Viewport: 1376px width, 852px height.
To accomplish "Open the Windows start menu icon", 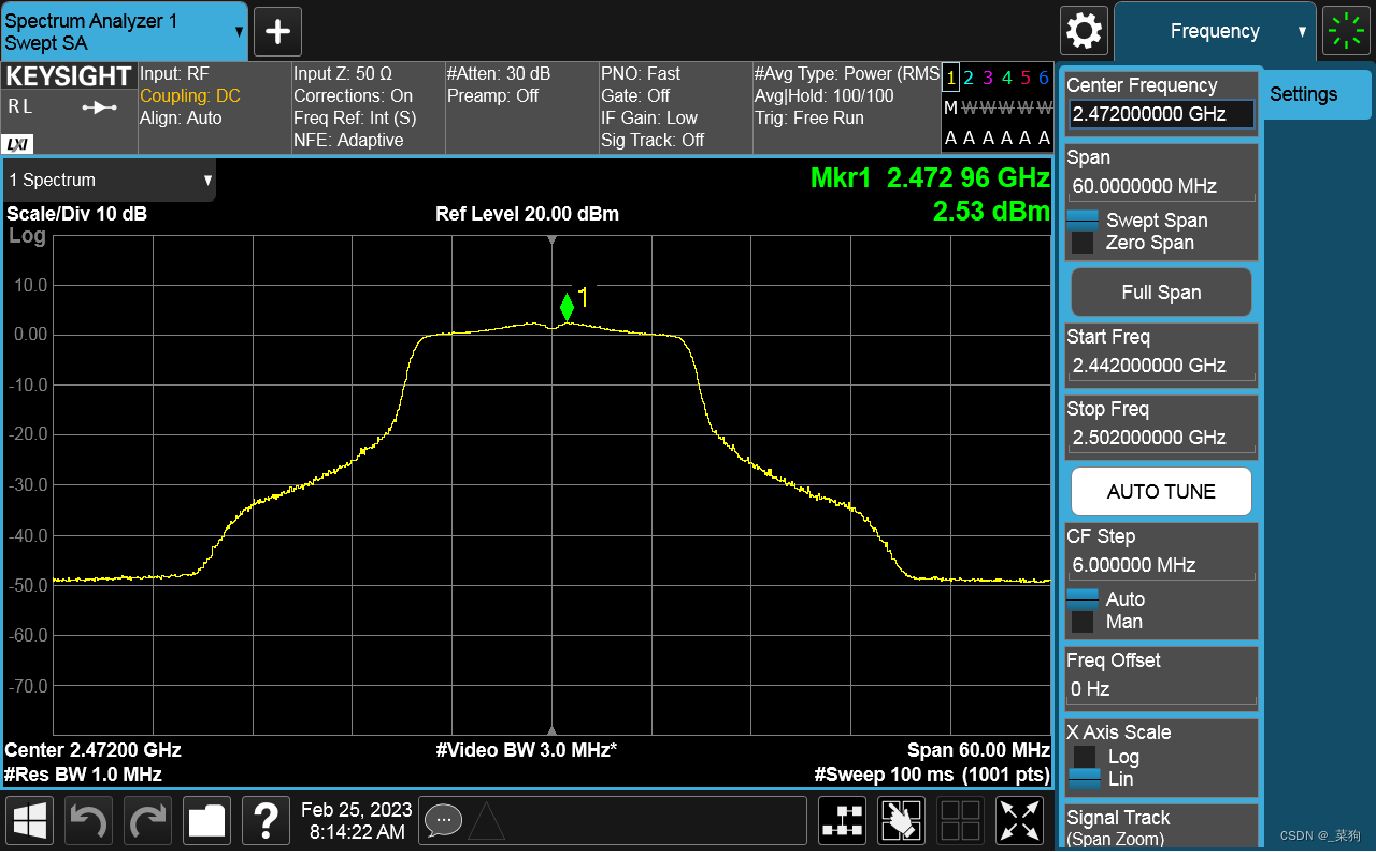I will click(x=30, y=821).
